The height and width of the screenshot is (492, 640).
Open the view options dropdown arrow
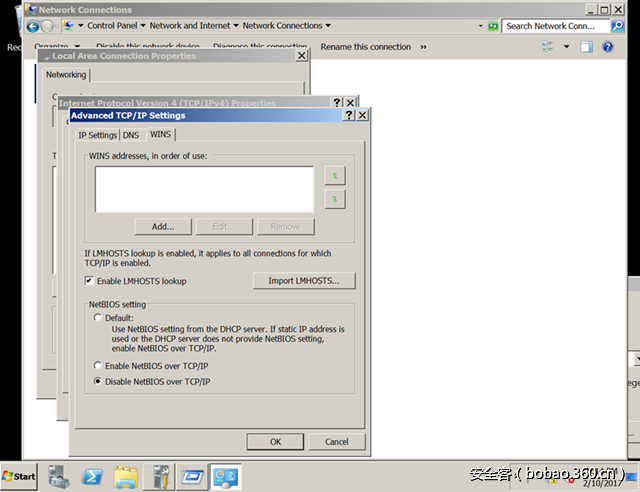pyautogui.click(x=567, y=47)
